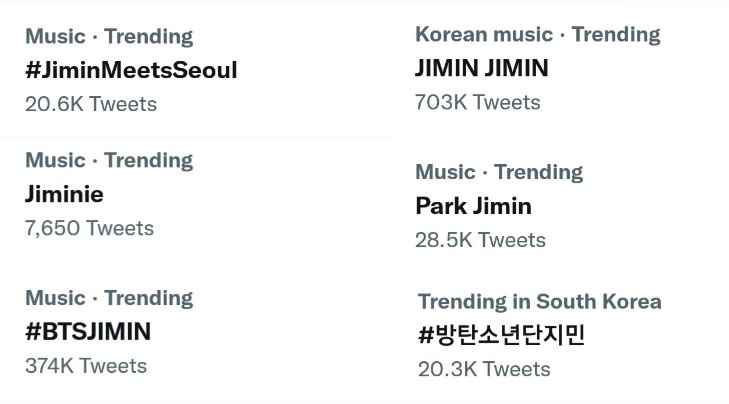Click the Korean music · Trending label
The height and width of the screenshot is (404, 729).
pos(537,35)
